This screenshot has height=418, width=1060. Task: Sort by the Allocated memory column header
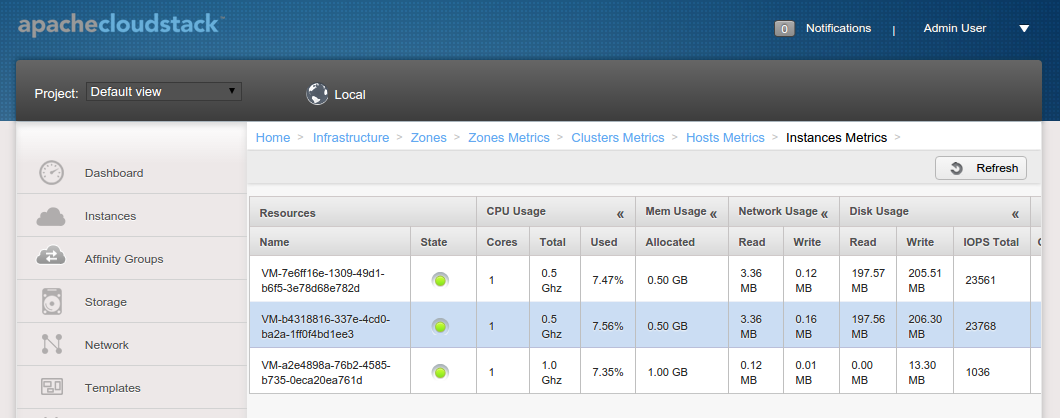click(682, 241)
